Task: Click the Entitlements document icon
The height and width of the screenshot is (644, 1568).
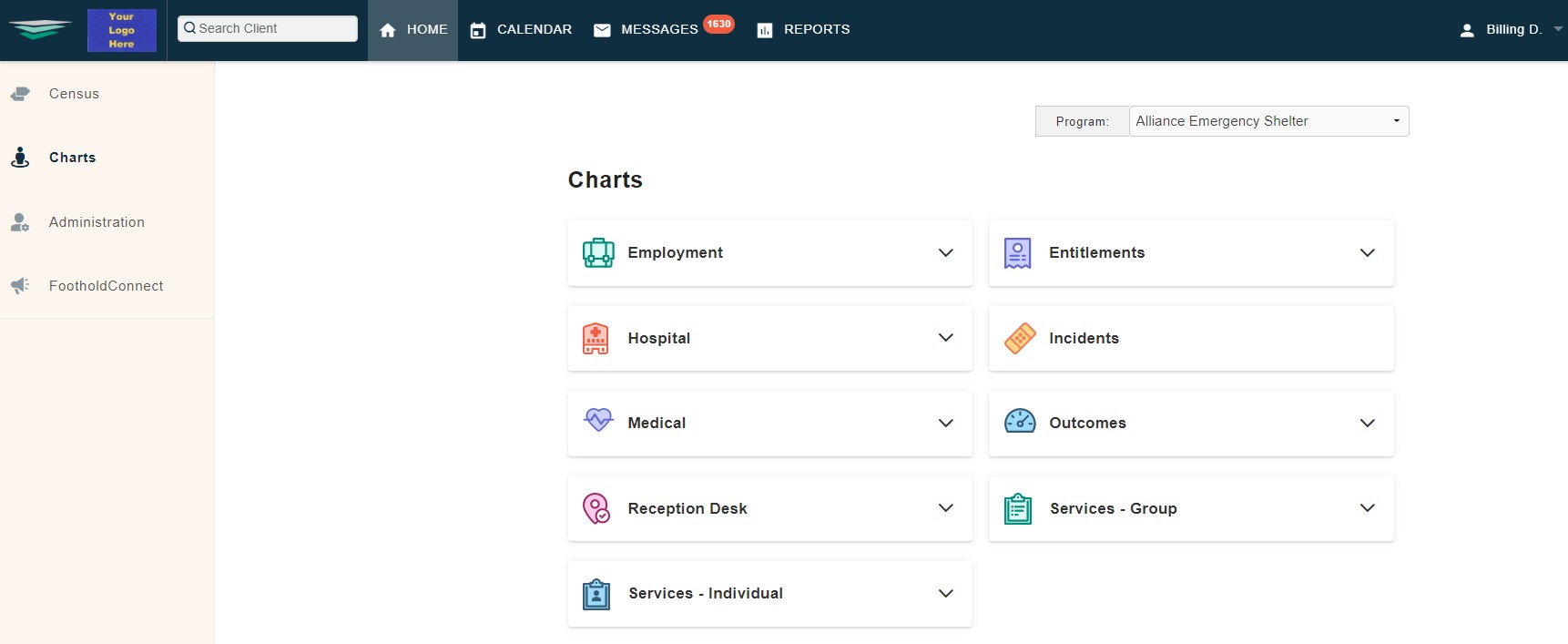Action: (x=1017, y=253)
